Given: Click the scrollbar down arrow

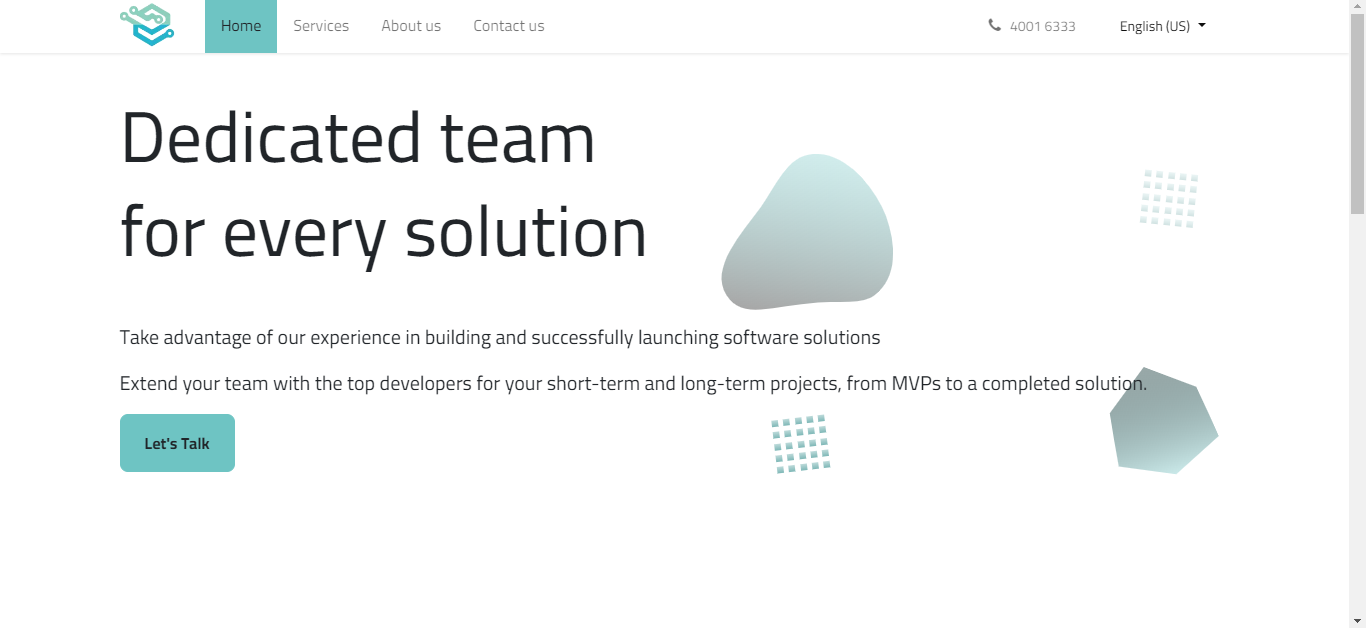Looking at the screenshot, I should pos(1357,621).
